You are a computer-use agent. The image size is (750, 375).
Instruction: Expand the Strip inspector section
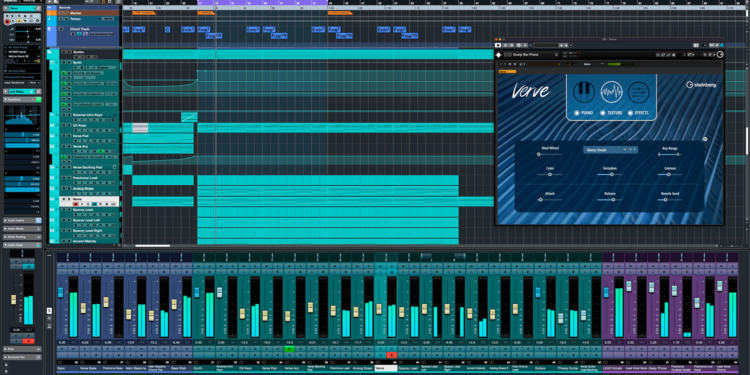pos(22,349)
